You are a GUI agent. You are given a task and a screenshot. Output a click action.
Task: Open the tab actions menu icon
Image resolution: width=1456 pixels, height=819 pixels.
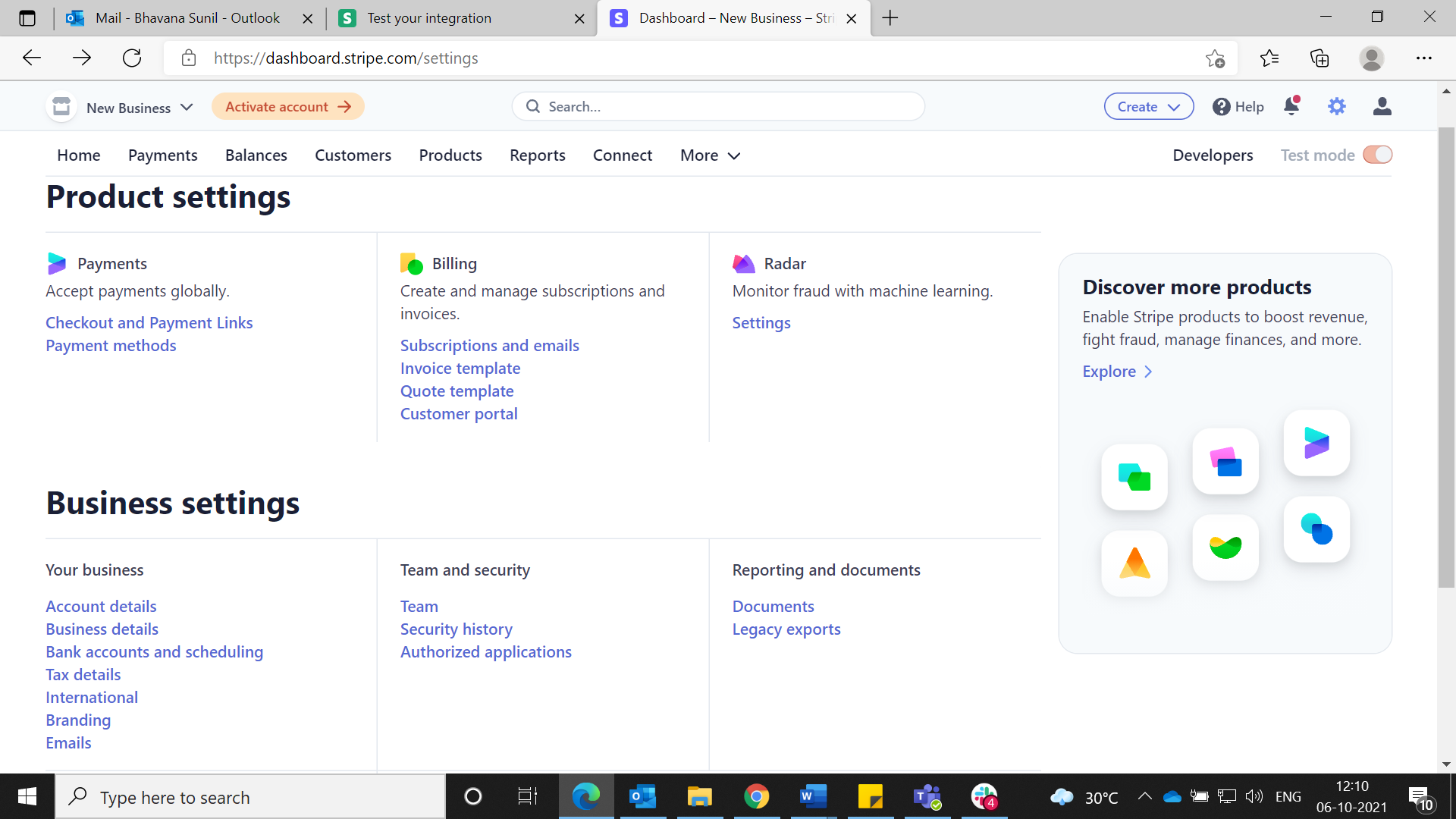(x=27, y=18)
